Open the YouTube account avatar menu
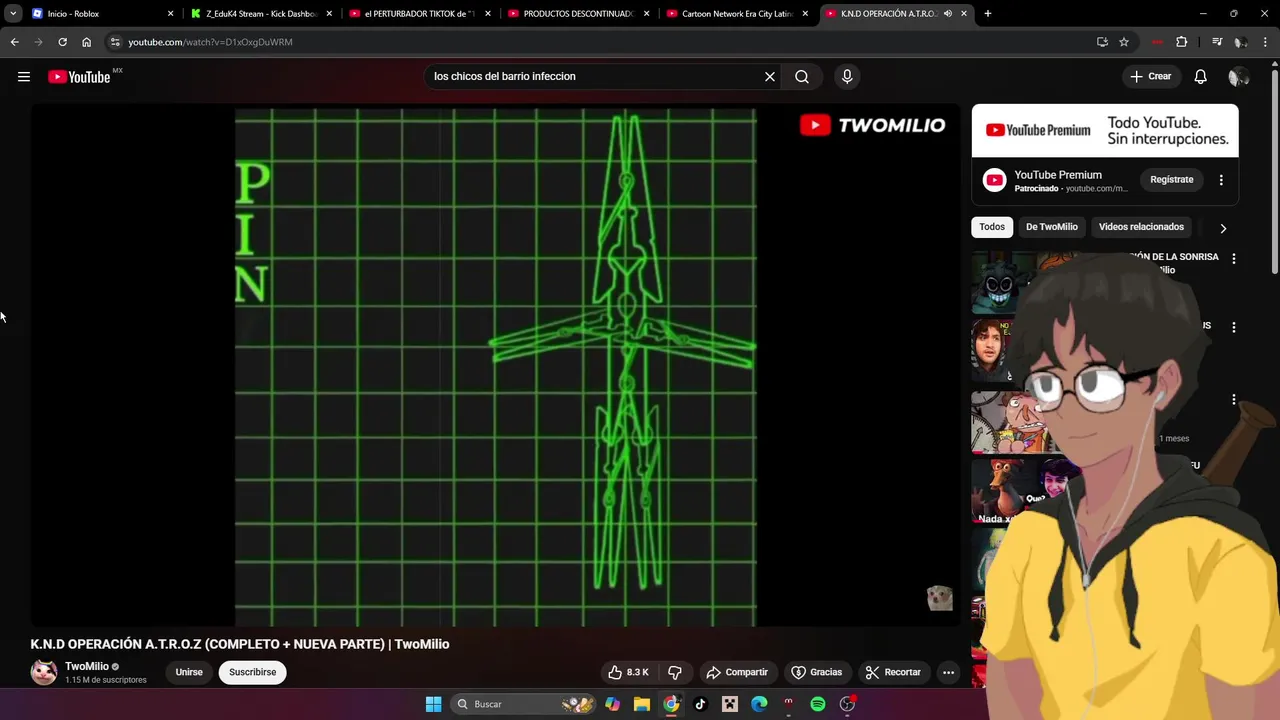 coord(1239,77)
